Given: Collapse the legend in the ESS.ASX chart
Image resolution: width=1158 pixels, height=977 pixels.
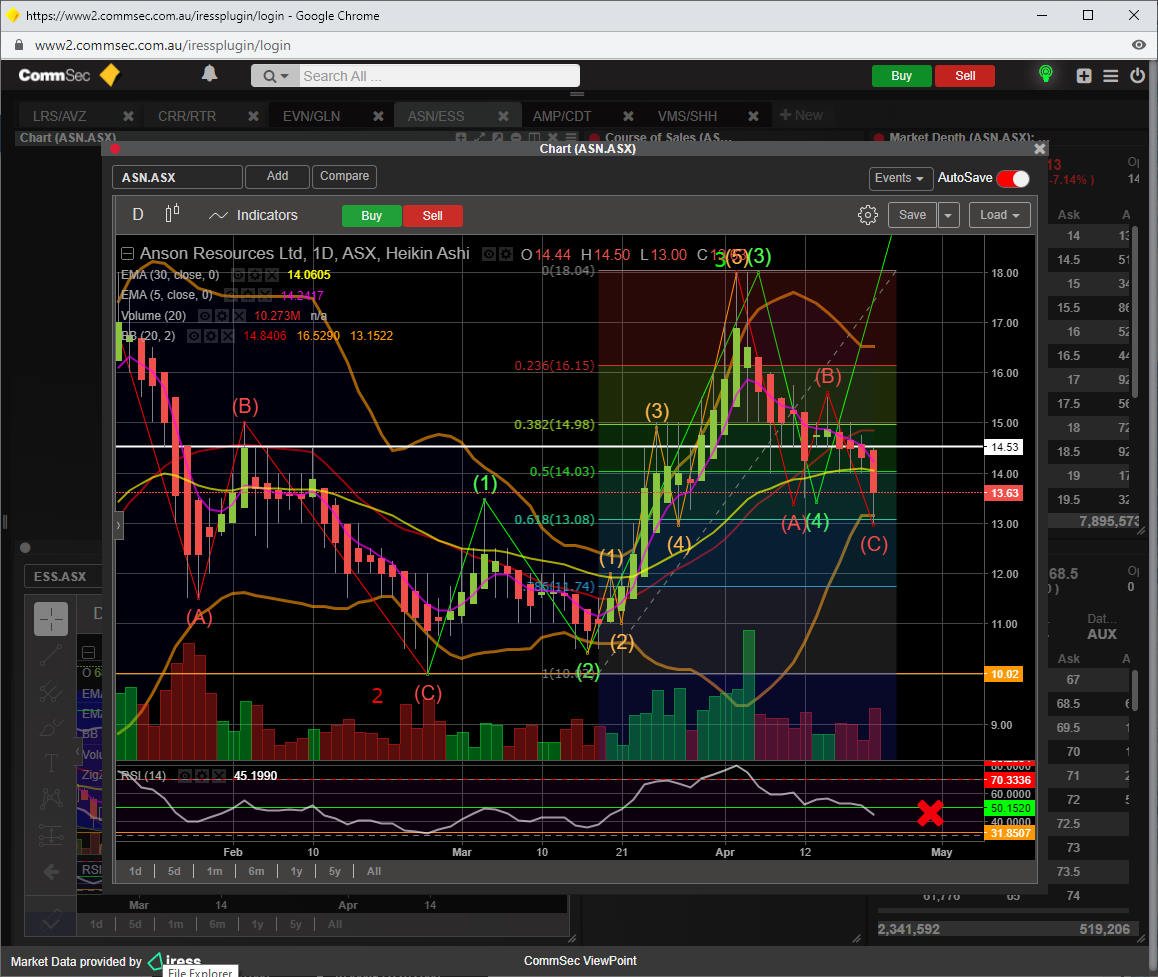Looking at the screenshot, I should (x=88, y=652).
